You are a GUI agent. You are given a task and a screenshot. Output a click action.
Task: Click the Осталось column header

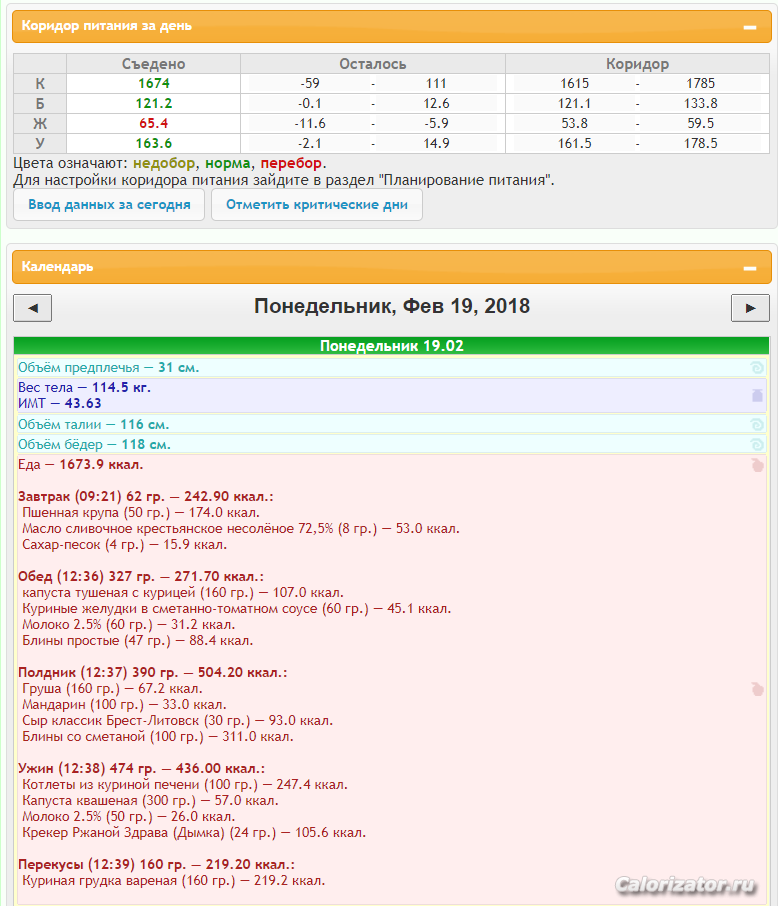pyautogui.click(x=373, y=64)
